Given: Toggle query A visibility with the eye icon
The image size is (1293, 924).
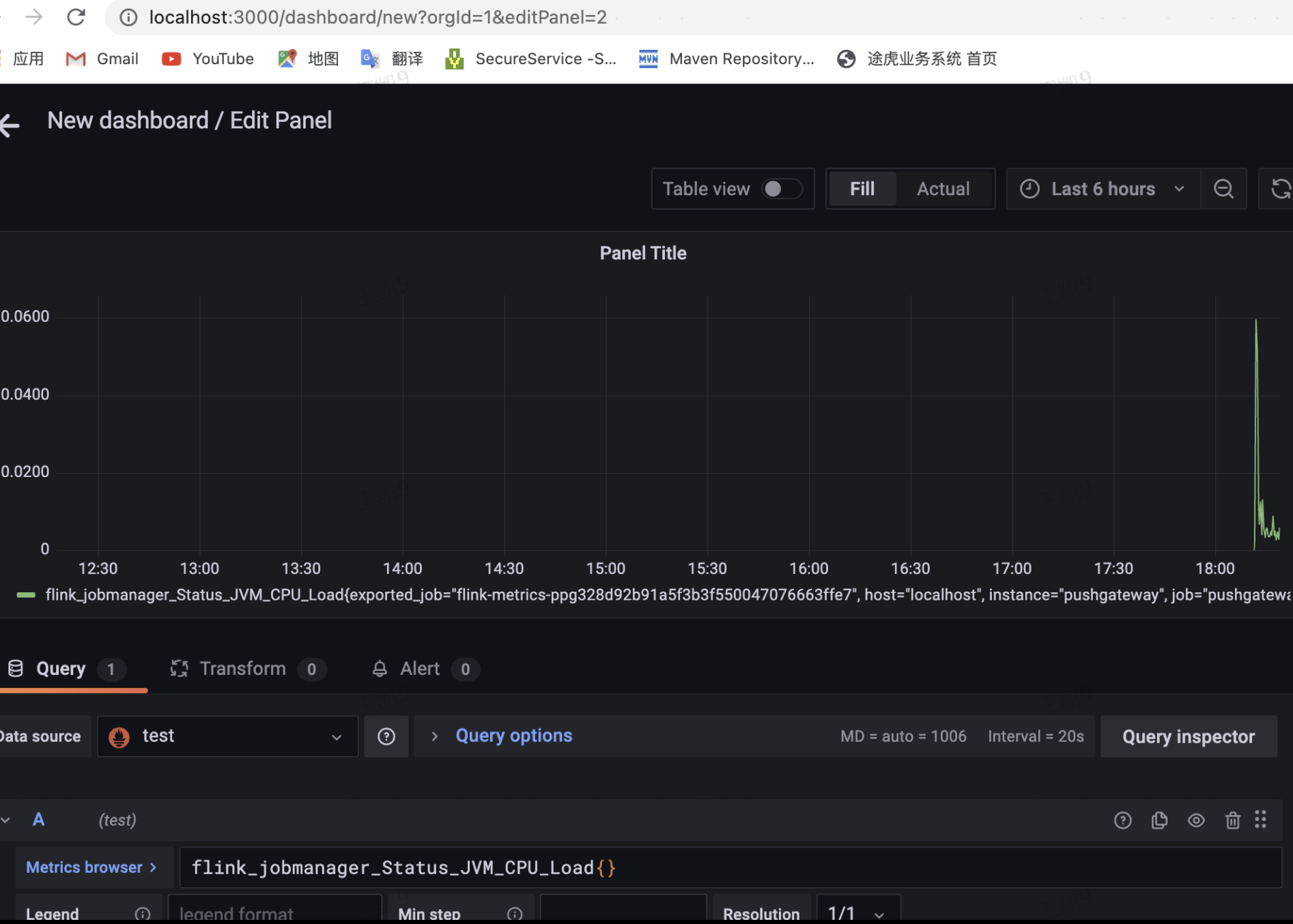Looking at the screenshot, I should point(1196,820).
